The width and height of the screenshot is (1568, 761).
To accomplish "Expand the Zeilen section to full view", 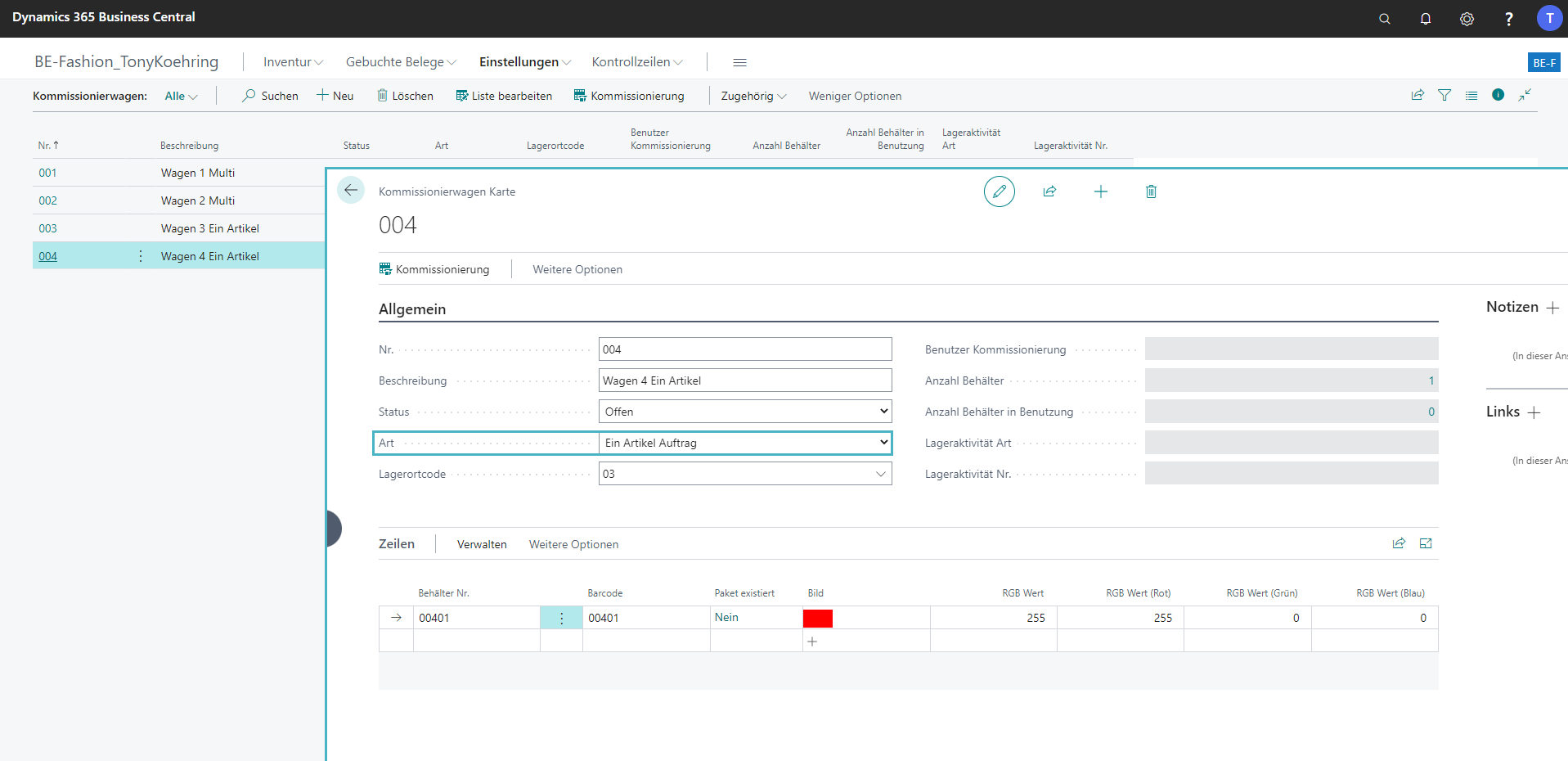I will [x=1426, y=543].
